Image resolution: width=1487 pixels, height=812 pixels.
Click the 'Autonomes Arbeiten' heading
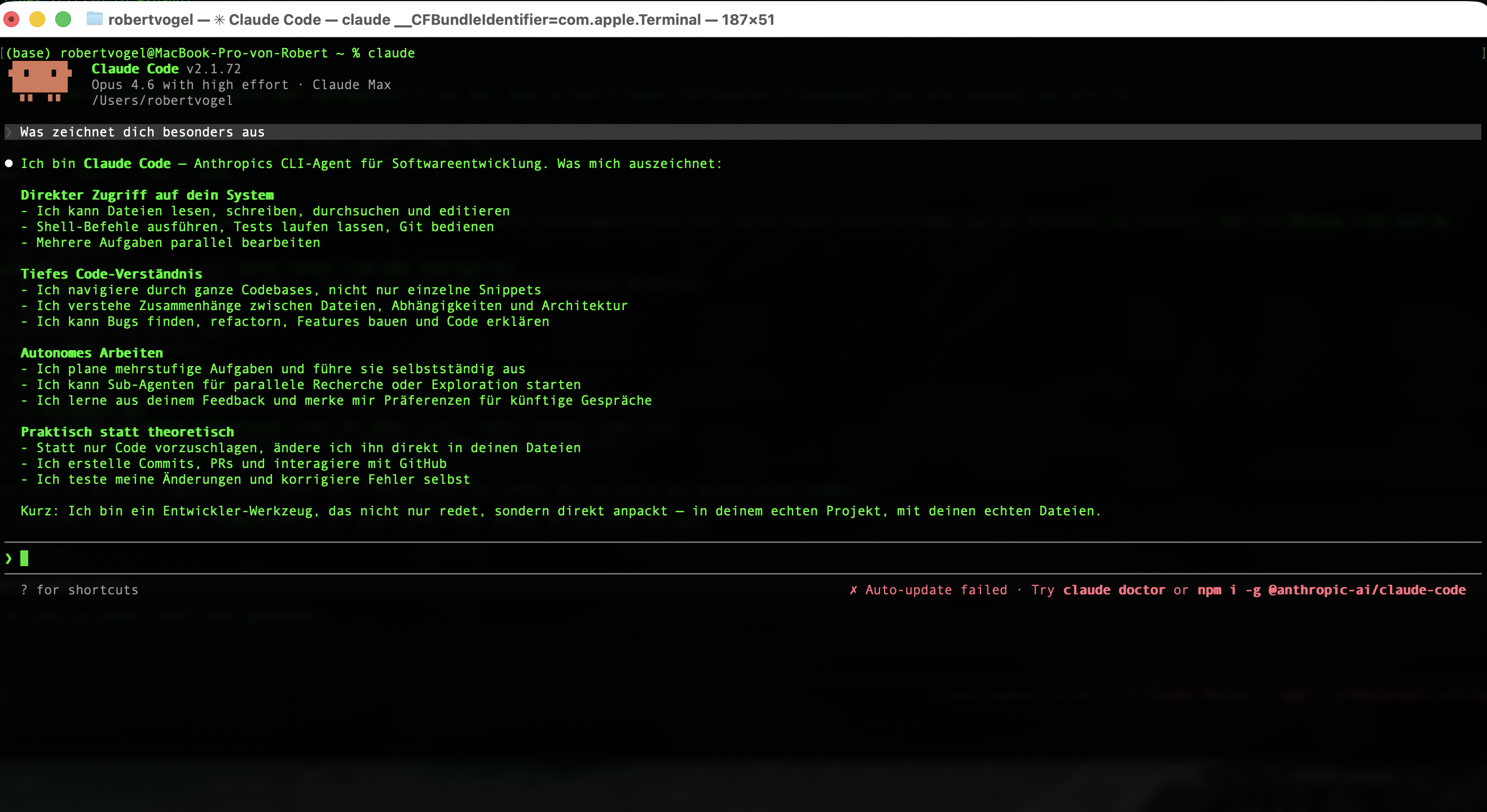pos(92,353)
